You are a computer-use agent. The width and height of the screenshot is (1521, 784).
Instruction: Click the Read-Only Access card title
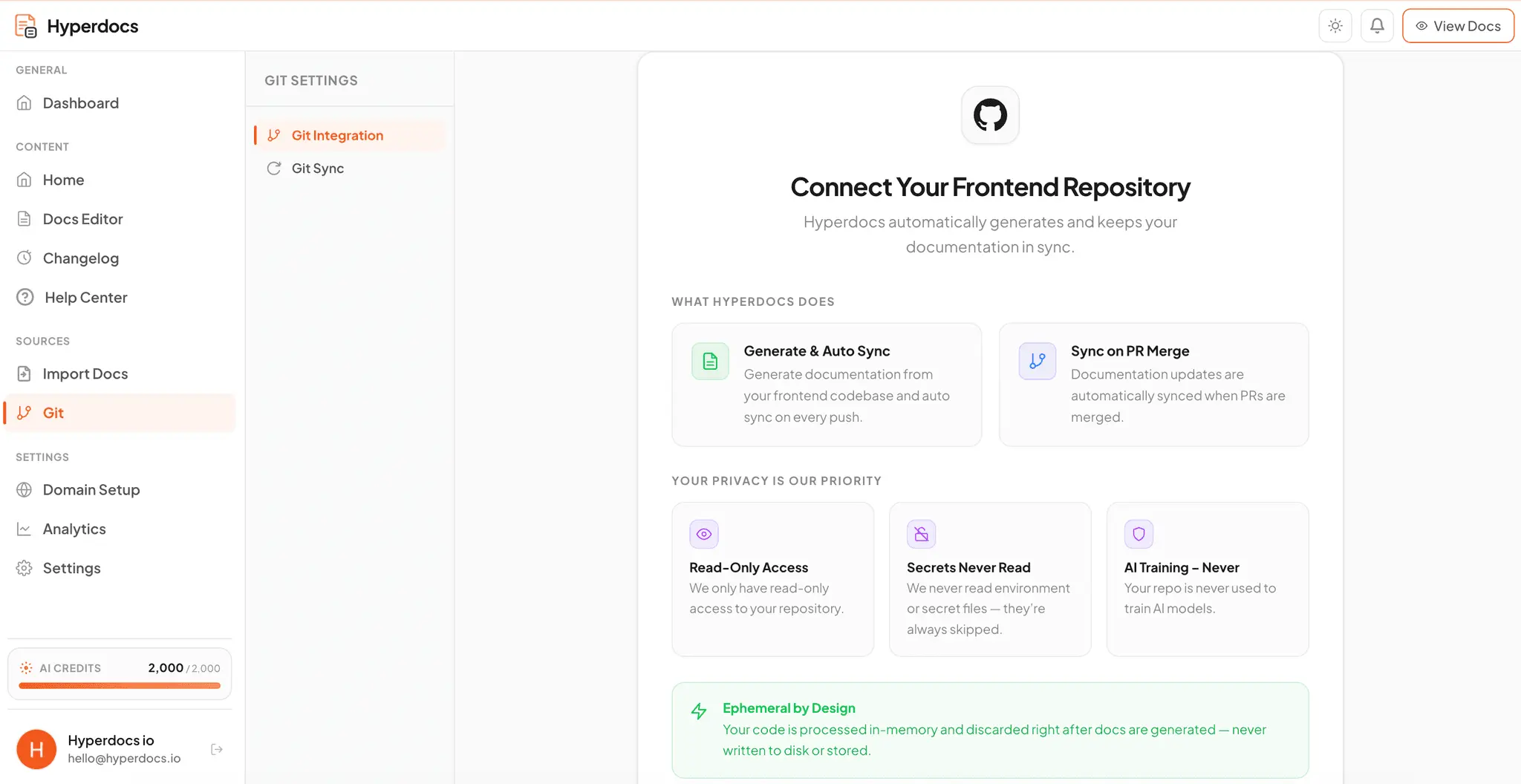pyautogui.click(x=749, y=568)
